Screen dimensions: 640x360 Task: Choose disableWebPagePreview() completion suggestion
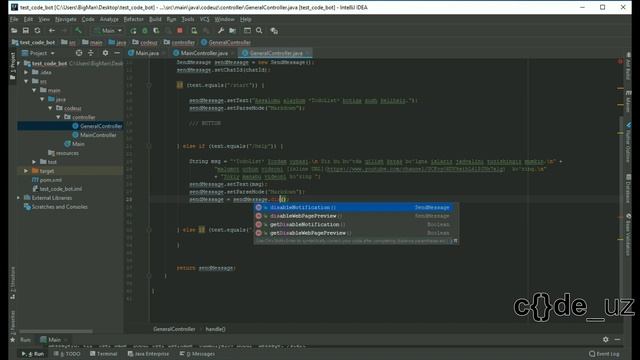[353, 216]
